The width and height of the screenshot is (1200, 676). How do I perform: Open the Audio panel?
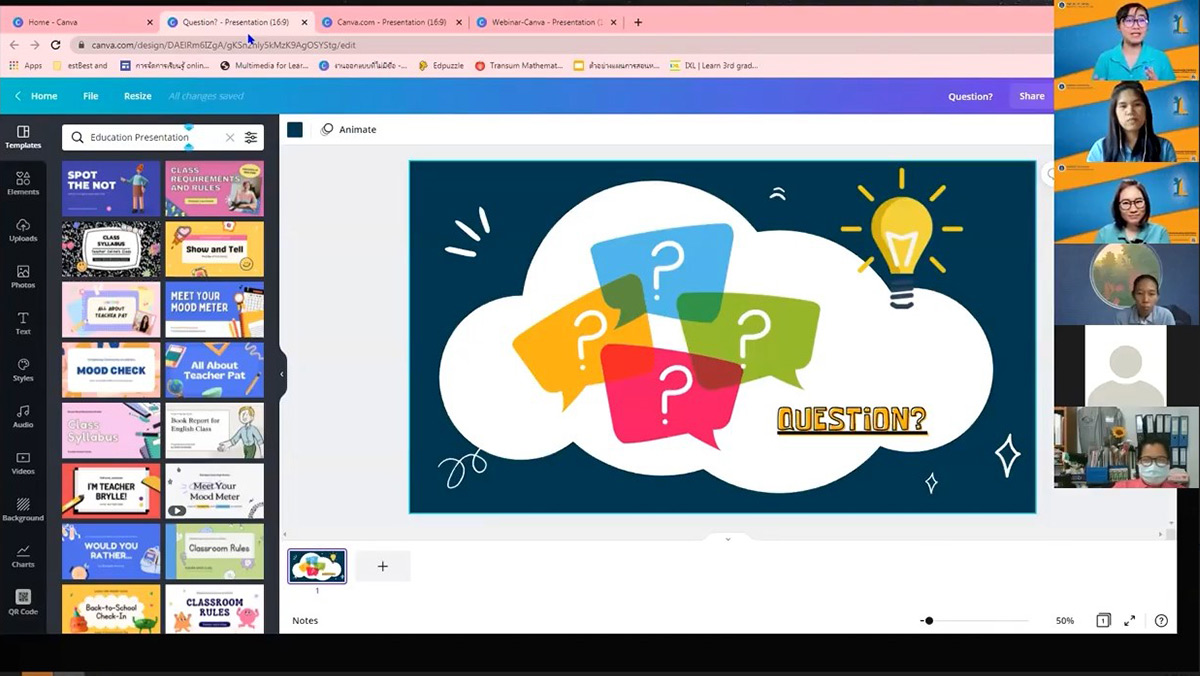23,415
